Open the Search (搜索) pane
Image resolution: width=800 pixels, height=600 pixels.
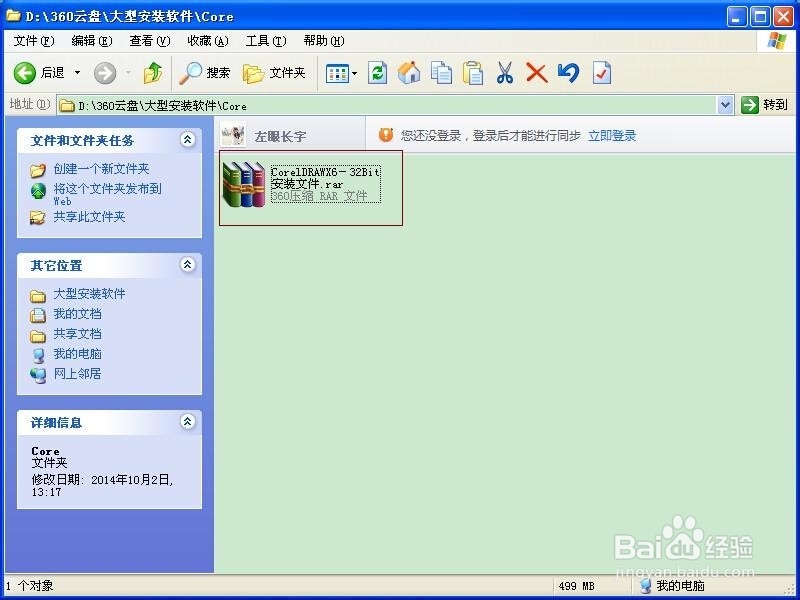205,73
